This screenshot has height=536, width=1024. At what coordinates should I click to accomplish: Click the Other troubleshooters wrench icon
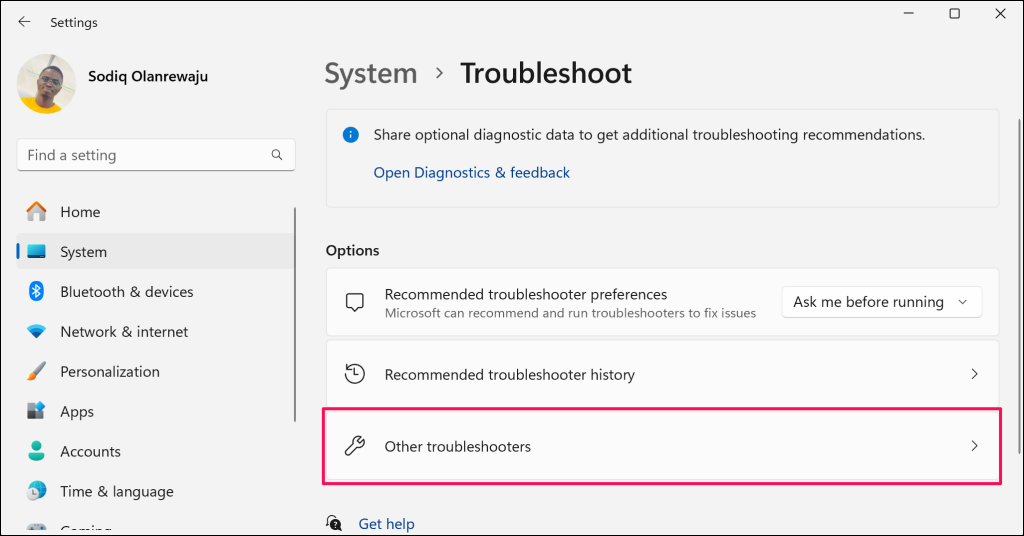(x=354, y=446)
